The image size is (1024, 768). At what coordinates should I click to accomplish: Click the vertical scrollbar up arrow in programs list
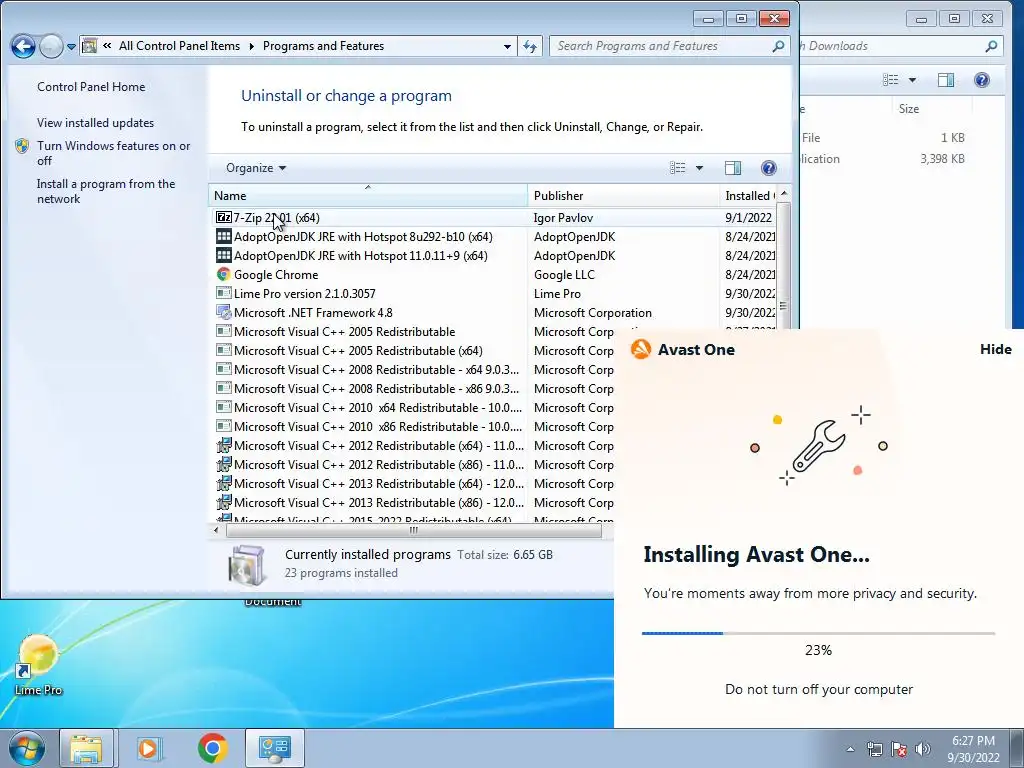tap(784, 194)
